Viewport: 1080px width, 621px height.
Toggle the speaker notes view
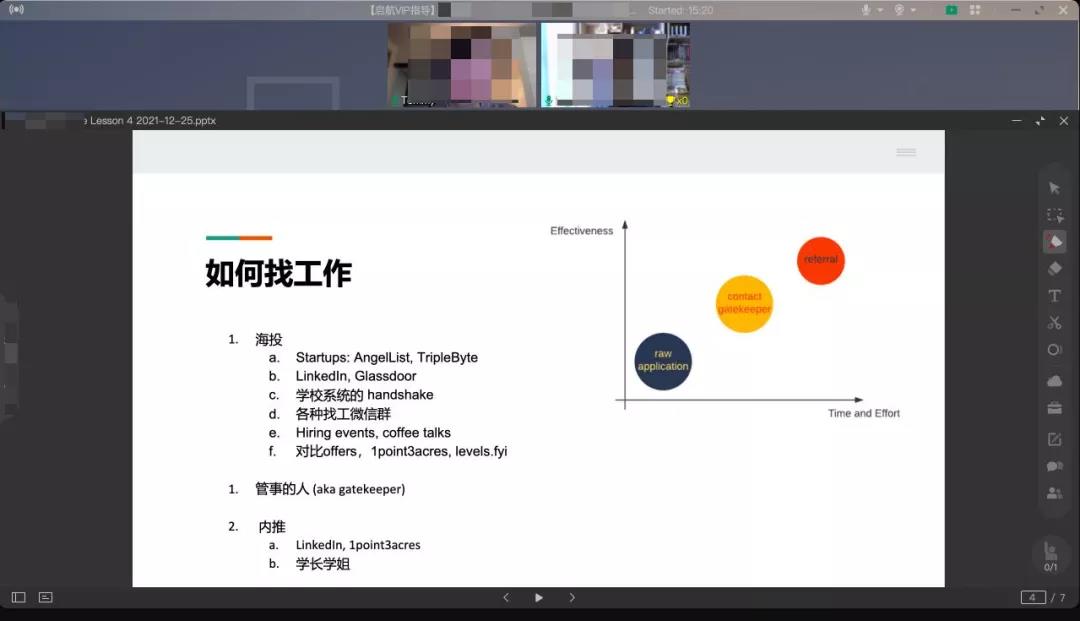point(45,597)
